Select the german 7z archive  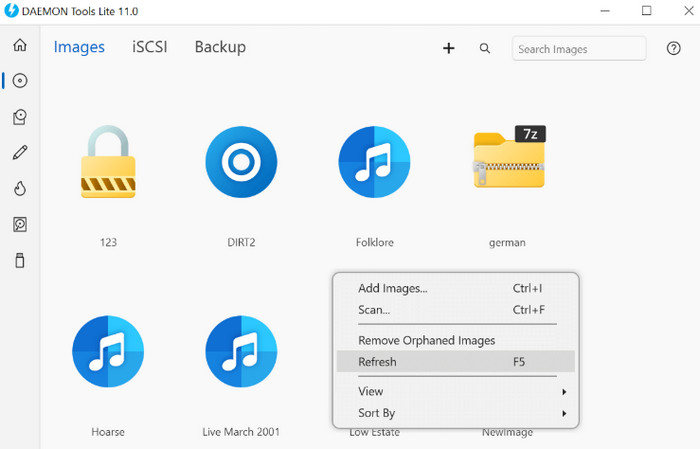[509, 156]
